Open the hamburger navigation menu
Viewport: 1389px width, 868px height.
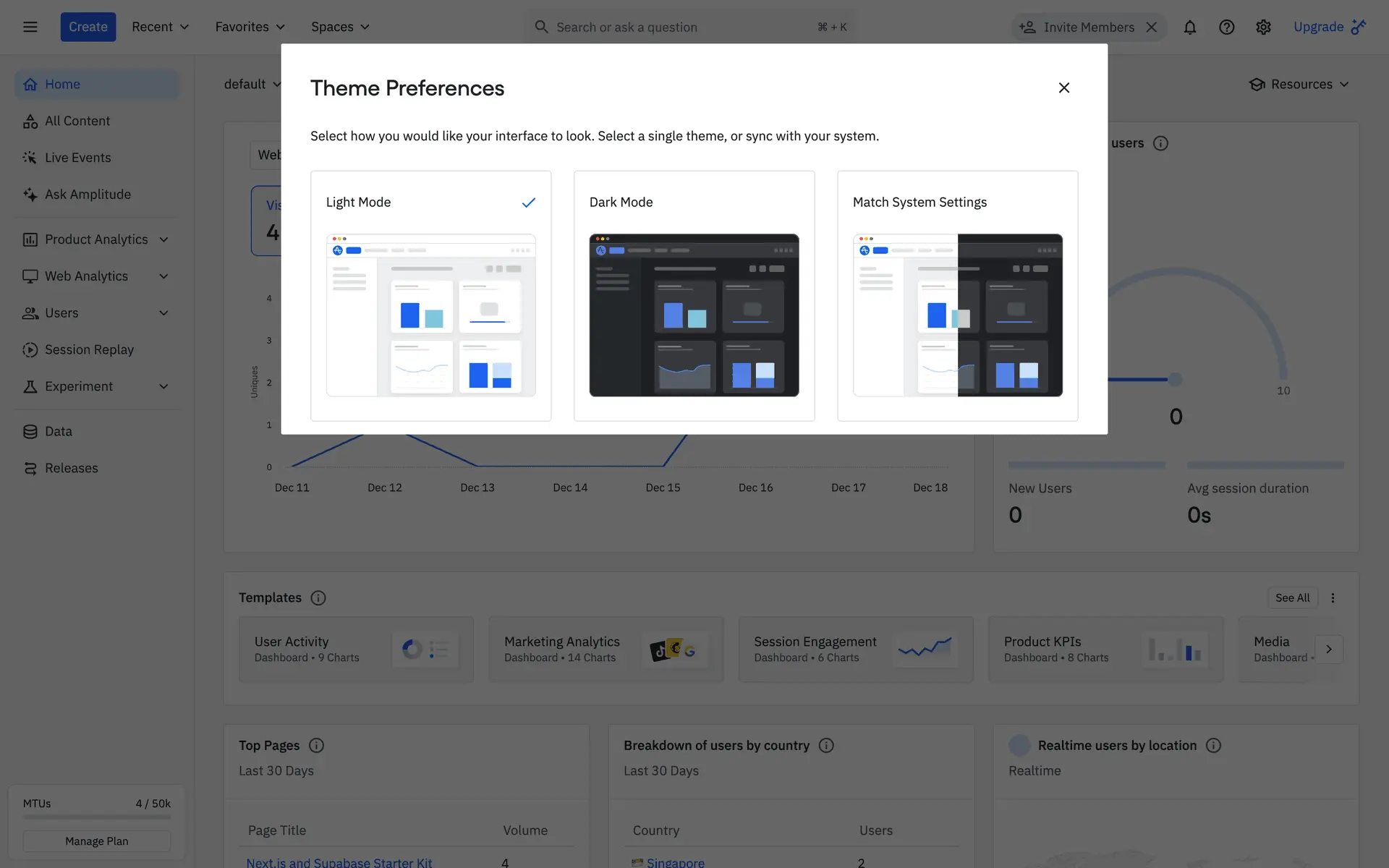(x=30, y=27)
